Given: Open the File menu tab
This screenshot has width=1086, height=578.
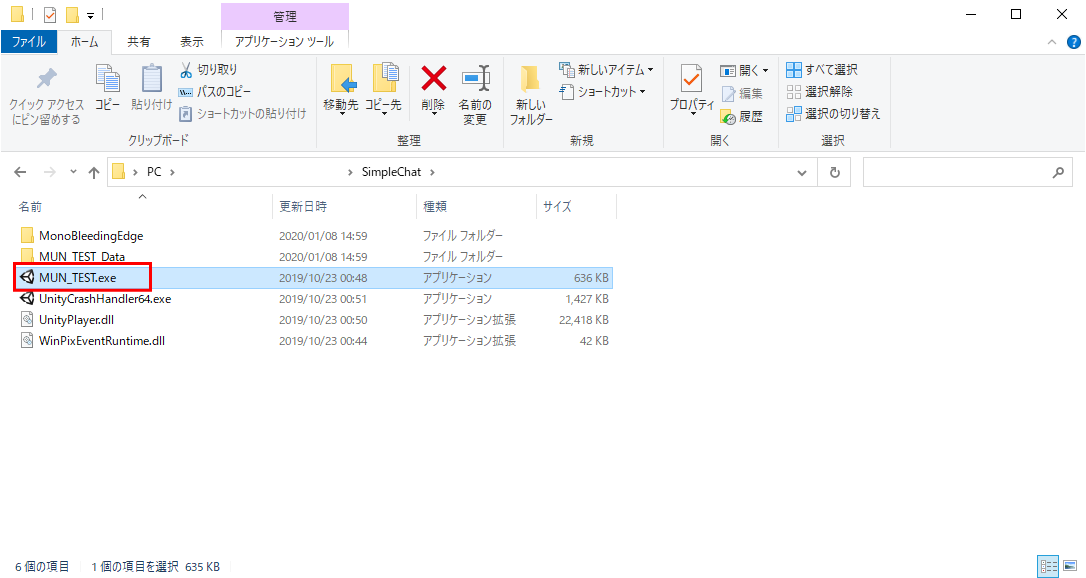Looking at the screenshot, I should click(28, 42).
